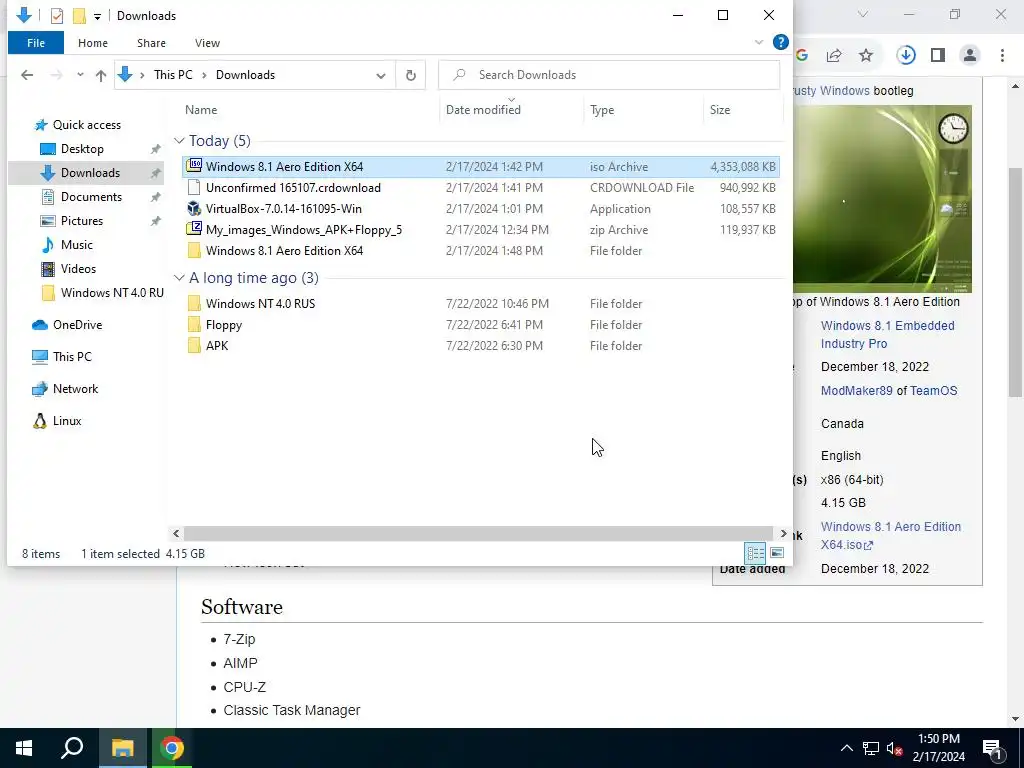The width and height of the screenshot is (1024, 768).
Task: Open taskbar search magnifier
Action: coord(72,748)
